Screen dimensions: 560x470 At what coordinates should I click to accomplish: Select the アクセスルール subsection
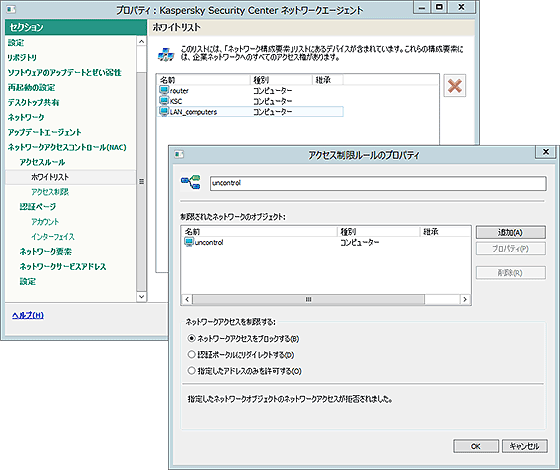42,162
